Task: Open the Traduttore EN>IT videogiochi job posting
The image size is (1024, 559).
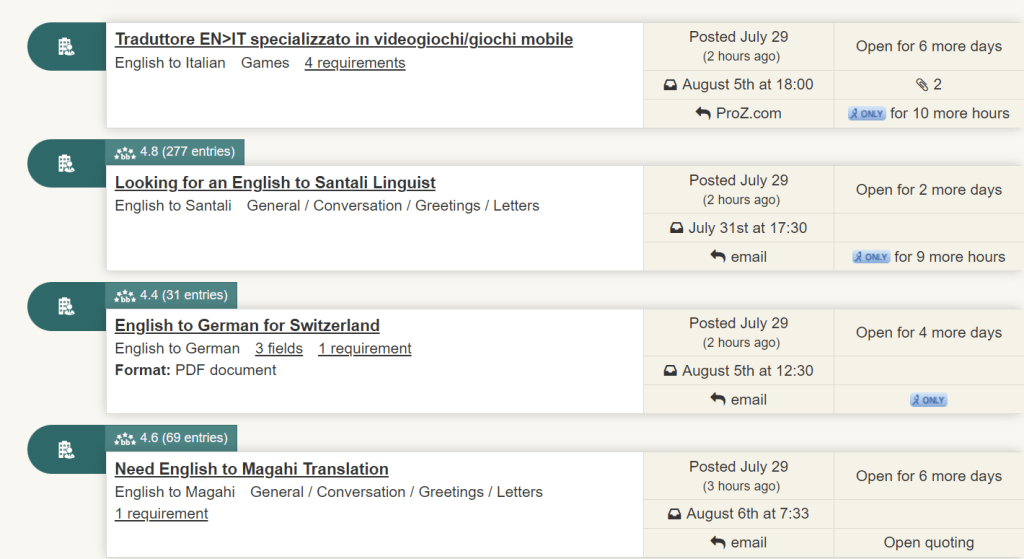Action: click(x=344, y=39)
